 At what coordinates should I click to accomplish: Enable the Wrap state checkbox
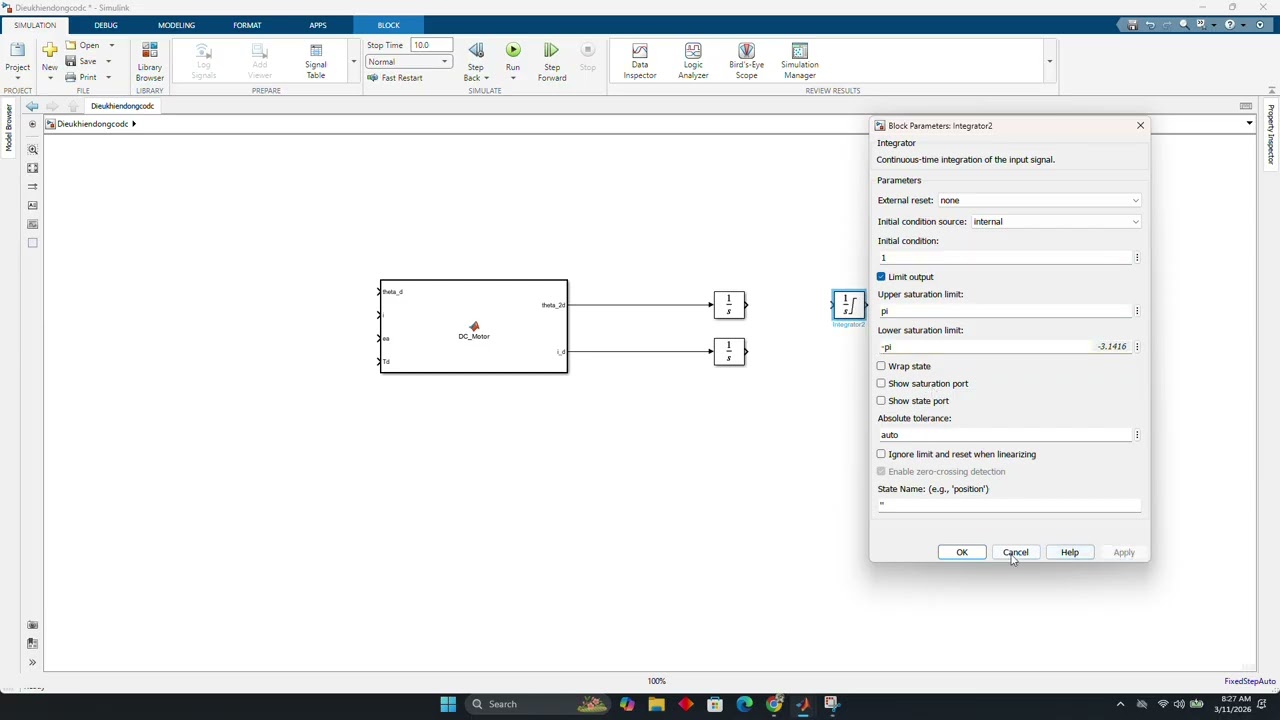[881, 366]
